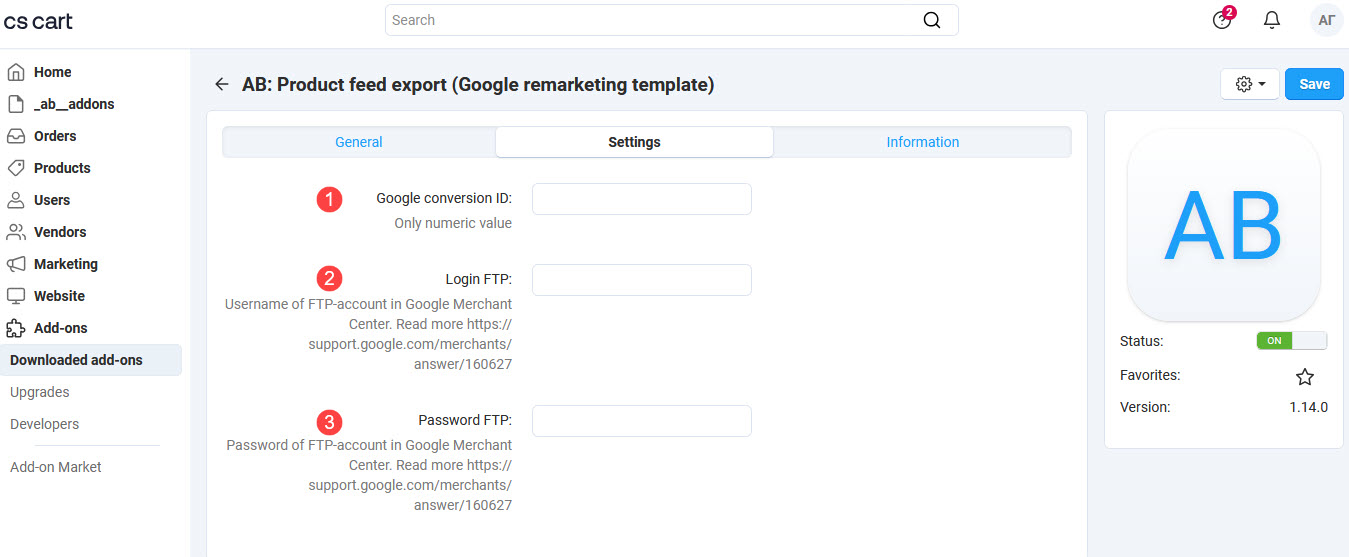The width and height of the screenshot is (1349, 557).
Task: Mark add-on as favorite with star
Action: (x=1305, y=377)
